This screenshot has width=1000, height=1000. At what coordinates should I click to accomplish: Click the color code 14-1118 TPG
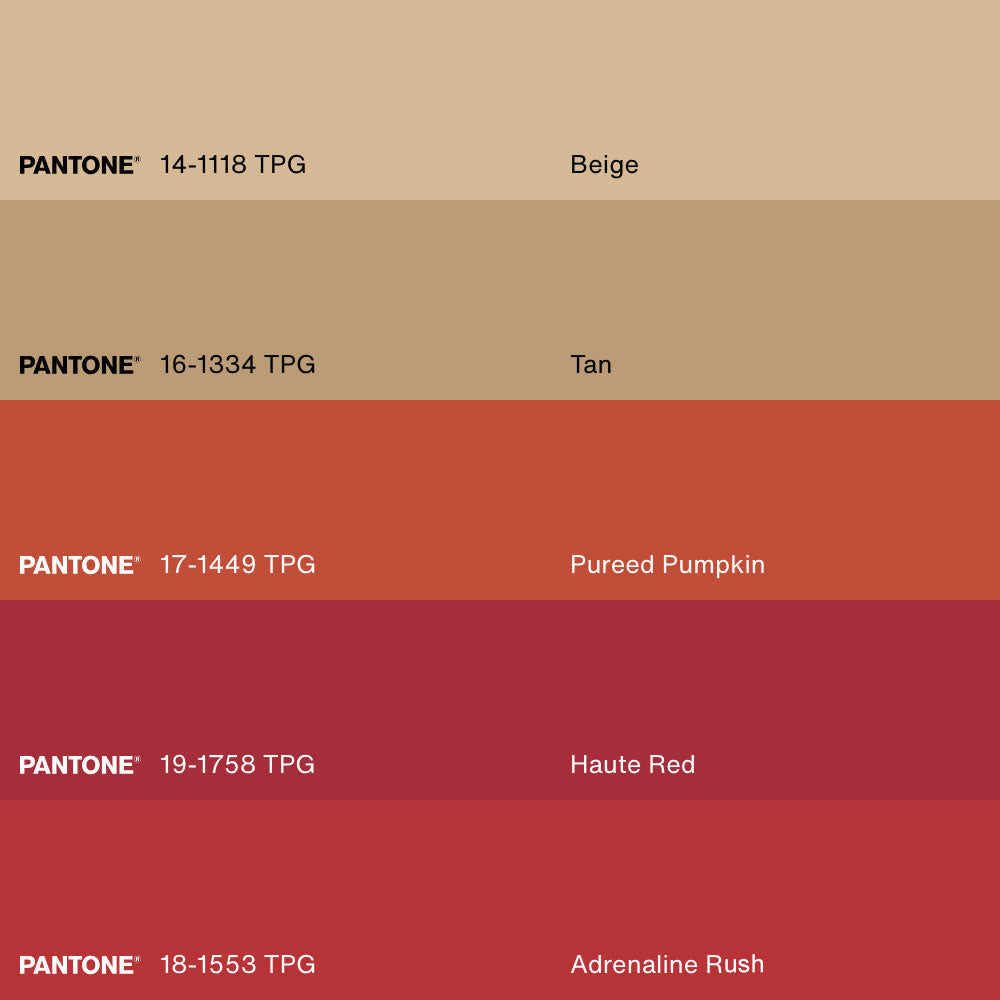(x=232, y=165)
